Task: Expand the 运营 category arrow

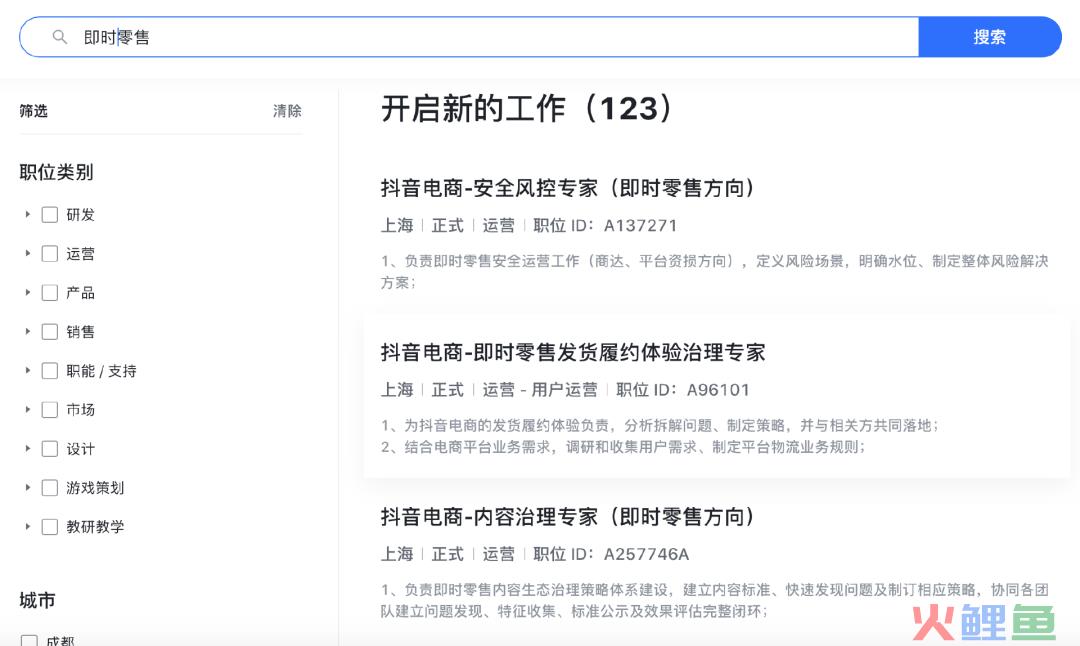Action: pos(28,253)
